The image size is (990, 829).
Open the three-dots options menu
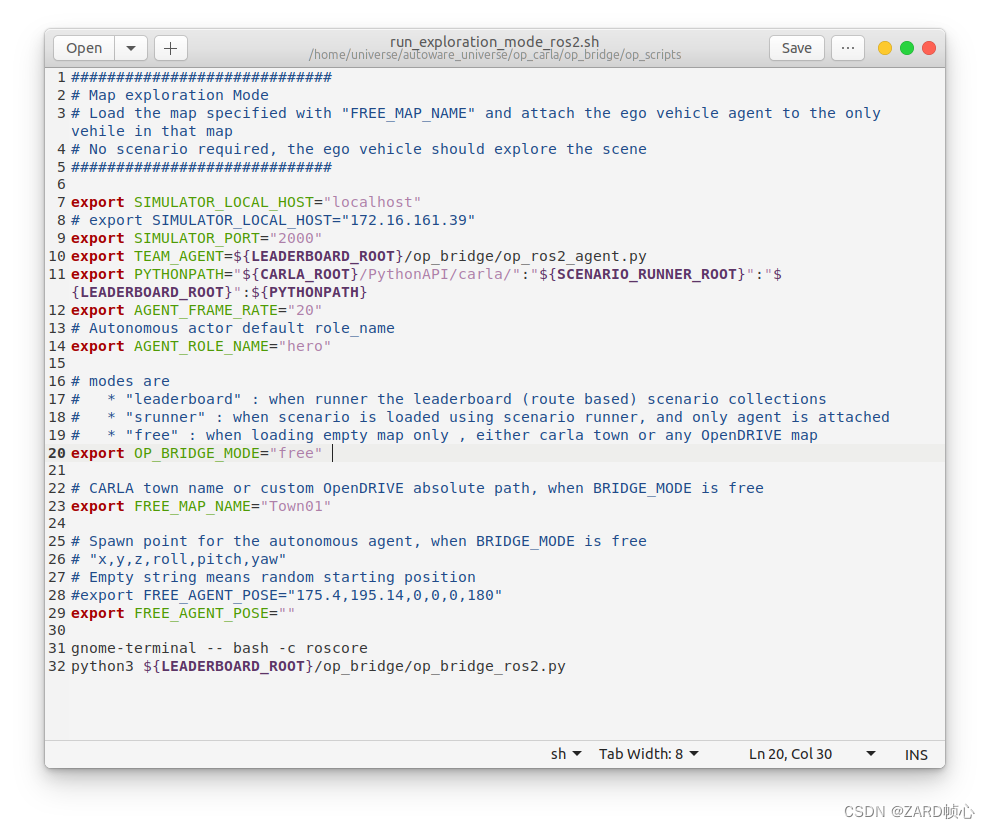847,48
